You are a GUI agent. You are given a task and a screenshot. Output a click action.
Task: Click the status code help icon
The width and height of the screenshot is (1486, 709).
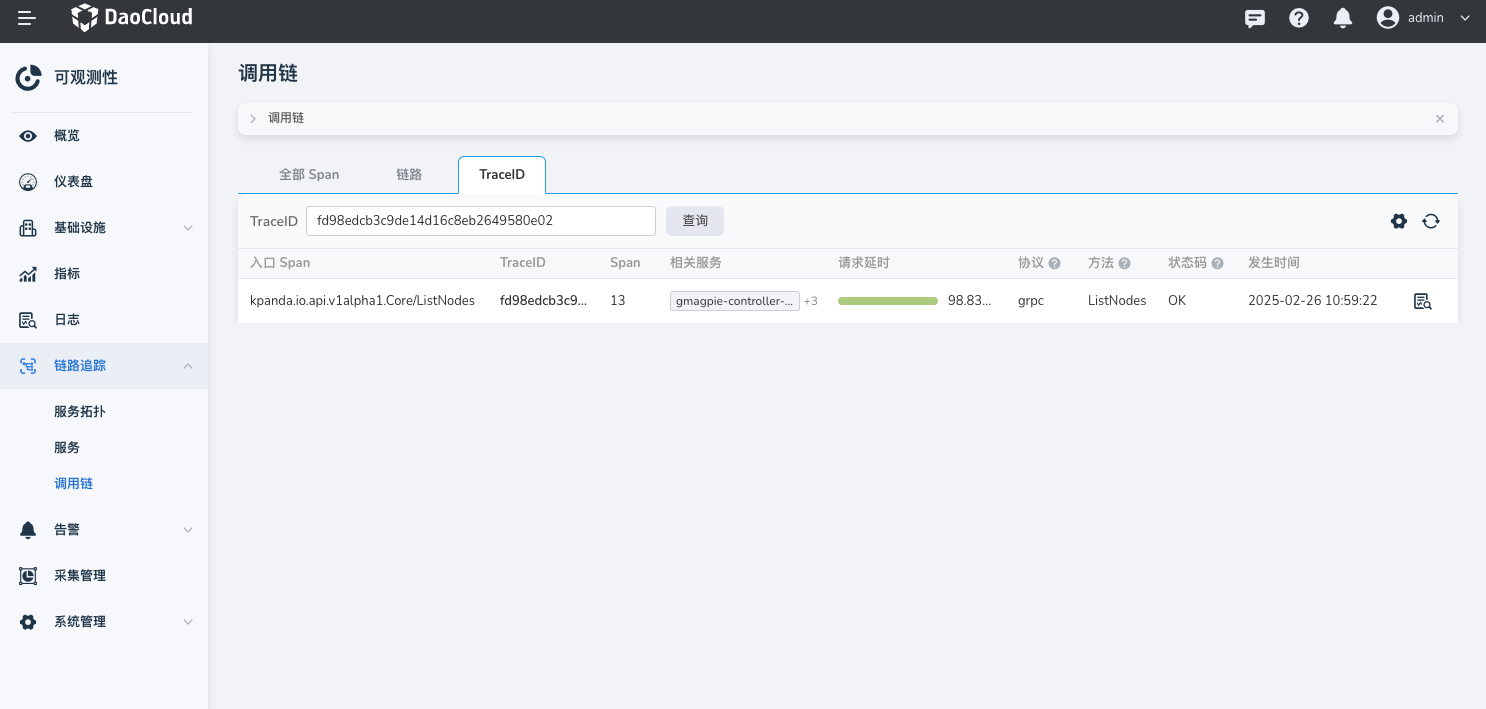1217,263
